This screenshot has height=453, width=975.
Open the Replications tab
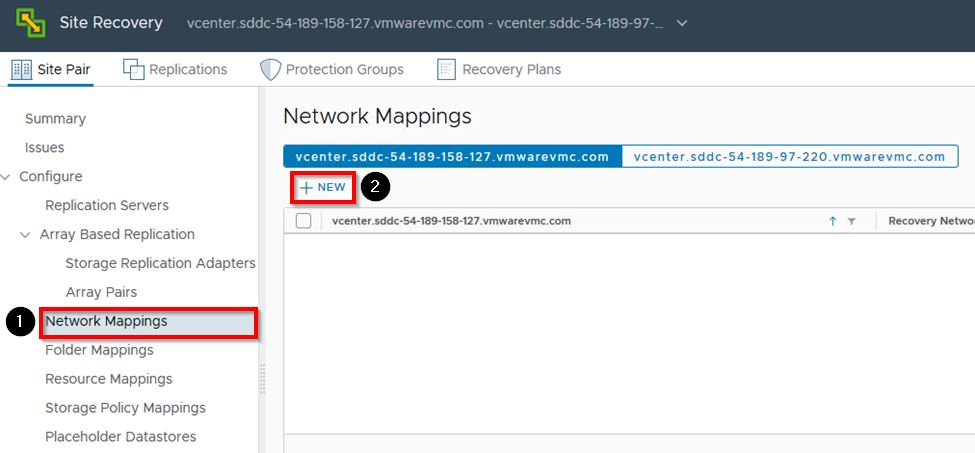click(x=175, y=70)
